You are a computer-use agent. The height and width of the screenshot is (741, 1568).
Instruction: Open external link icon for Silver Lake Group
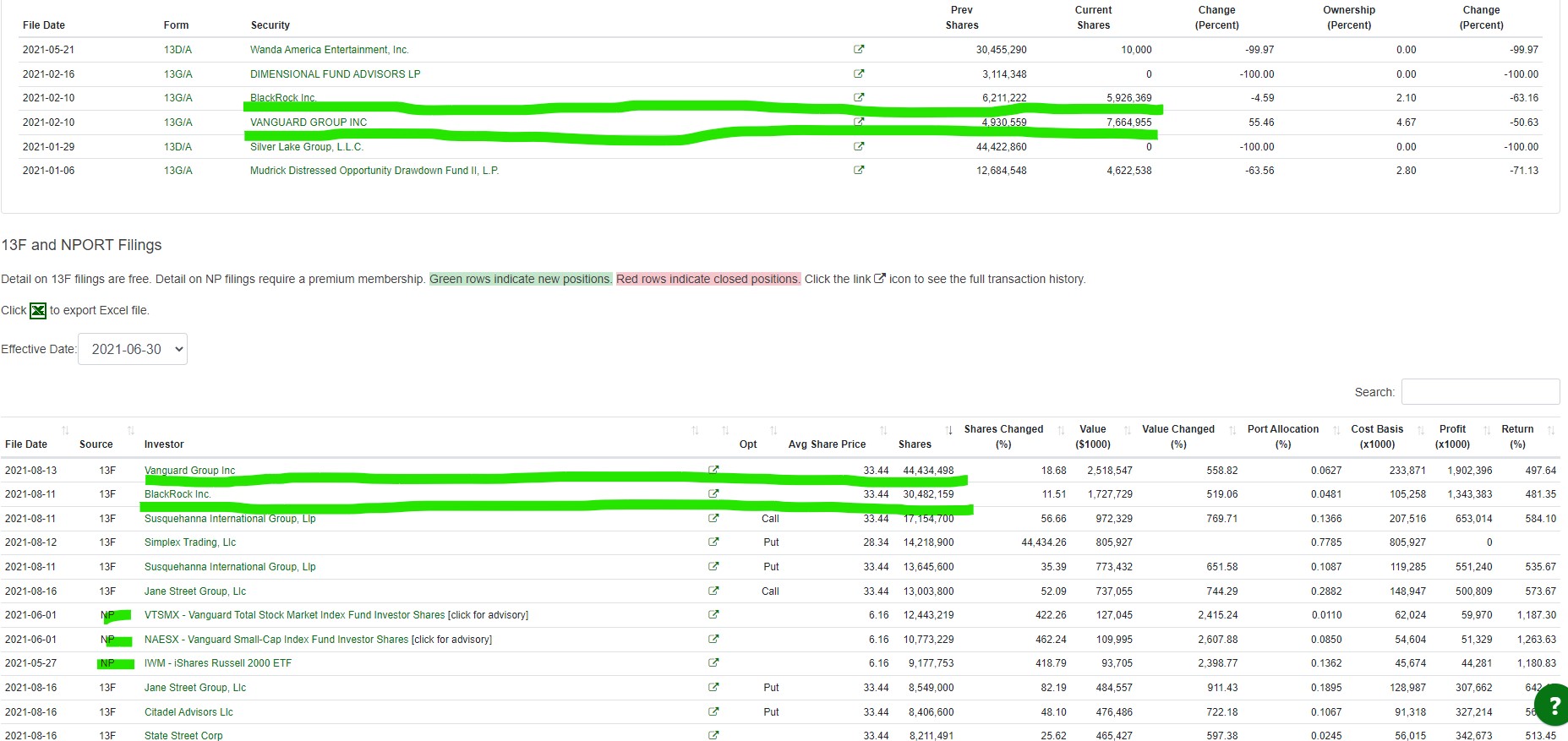tap(859, 146)
